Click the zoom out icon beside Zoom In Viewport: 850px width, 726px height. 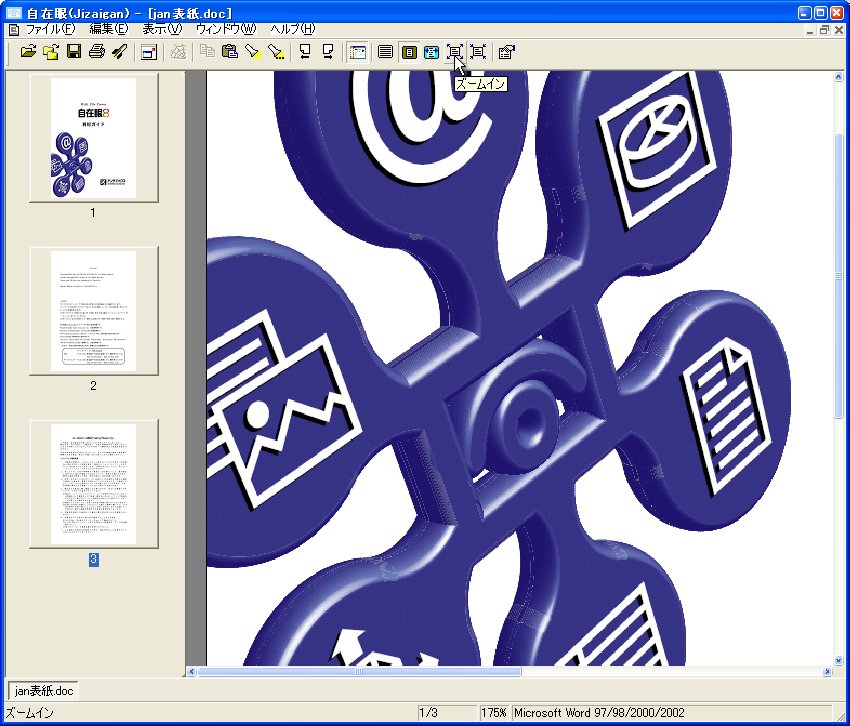coord(478,52)
